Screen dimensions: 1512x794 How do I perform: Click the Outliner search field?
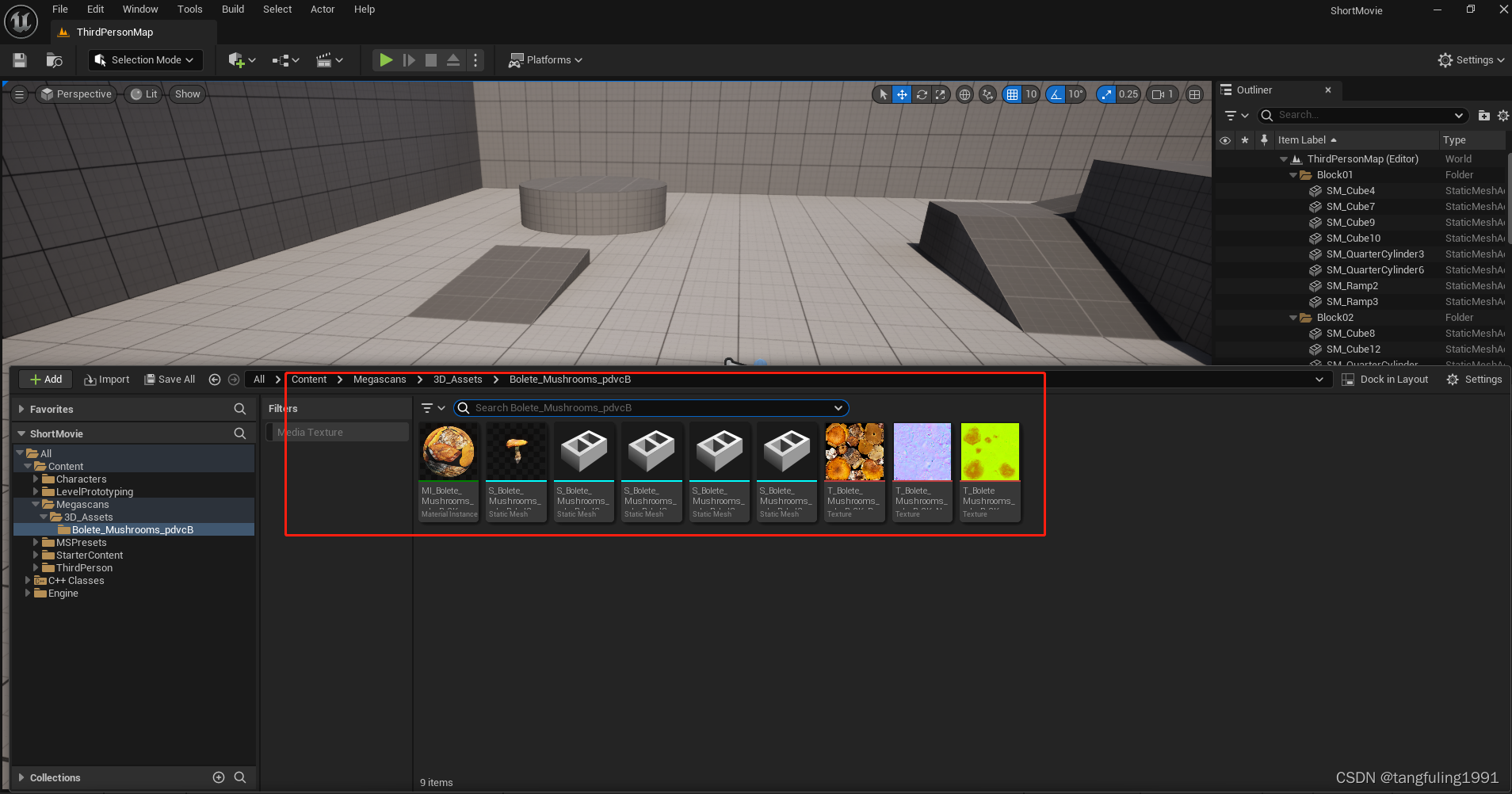point(1363,116)
